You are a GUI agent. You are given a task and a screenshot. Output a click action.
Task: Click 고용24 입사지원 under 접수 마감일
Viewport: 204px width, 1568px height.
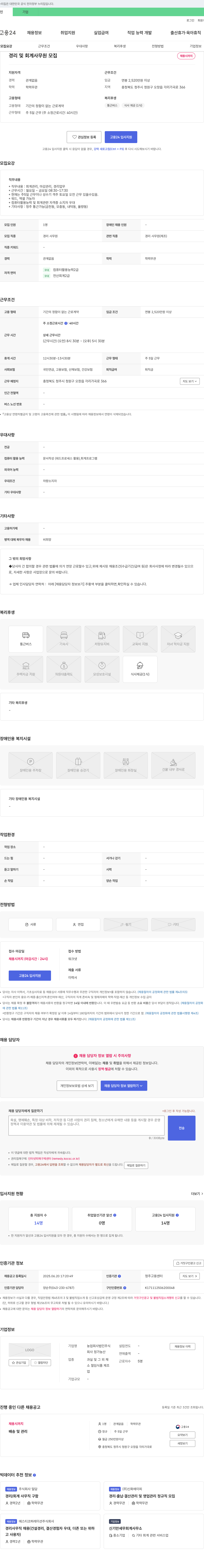[x=30, y=976]
